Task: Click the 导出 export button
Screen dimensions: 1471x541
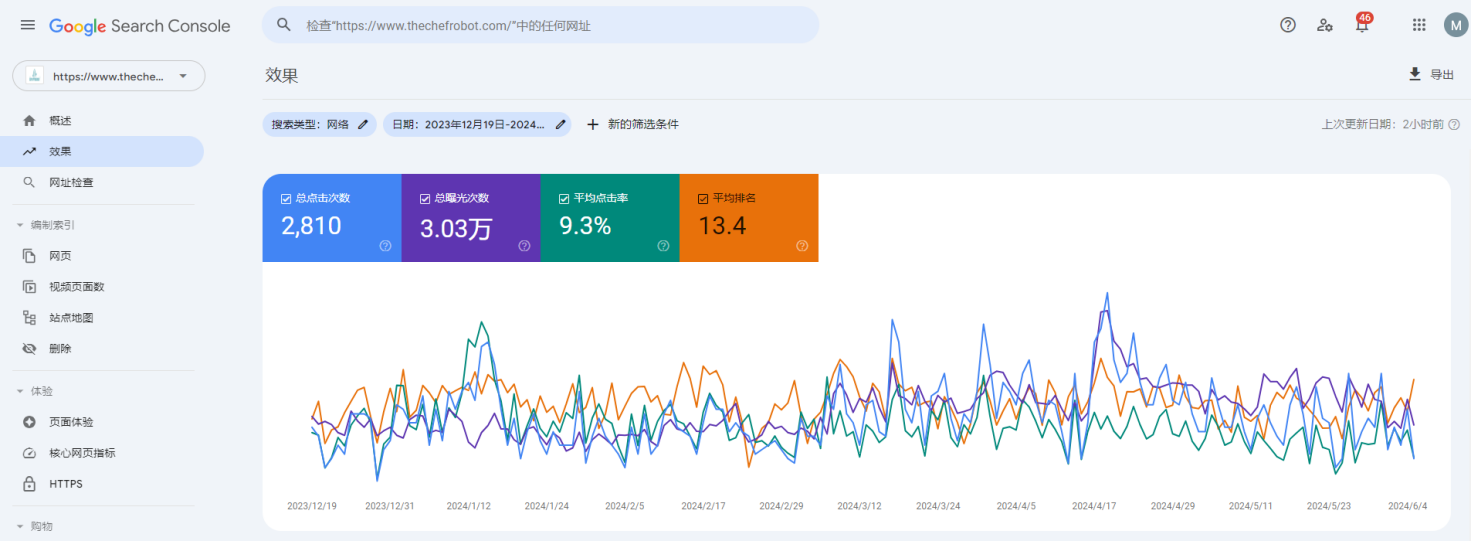Action: click(1431, 74)
